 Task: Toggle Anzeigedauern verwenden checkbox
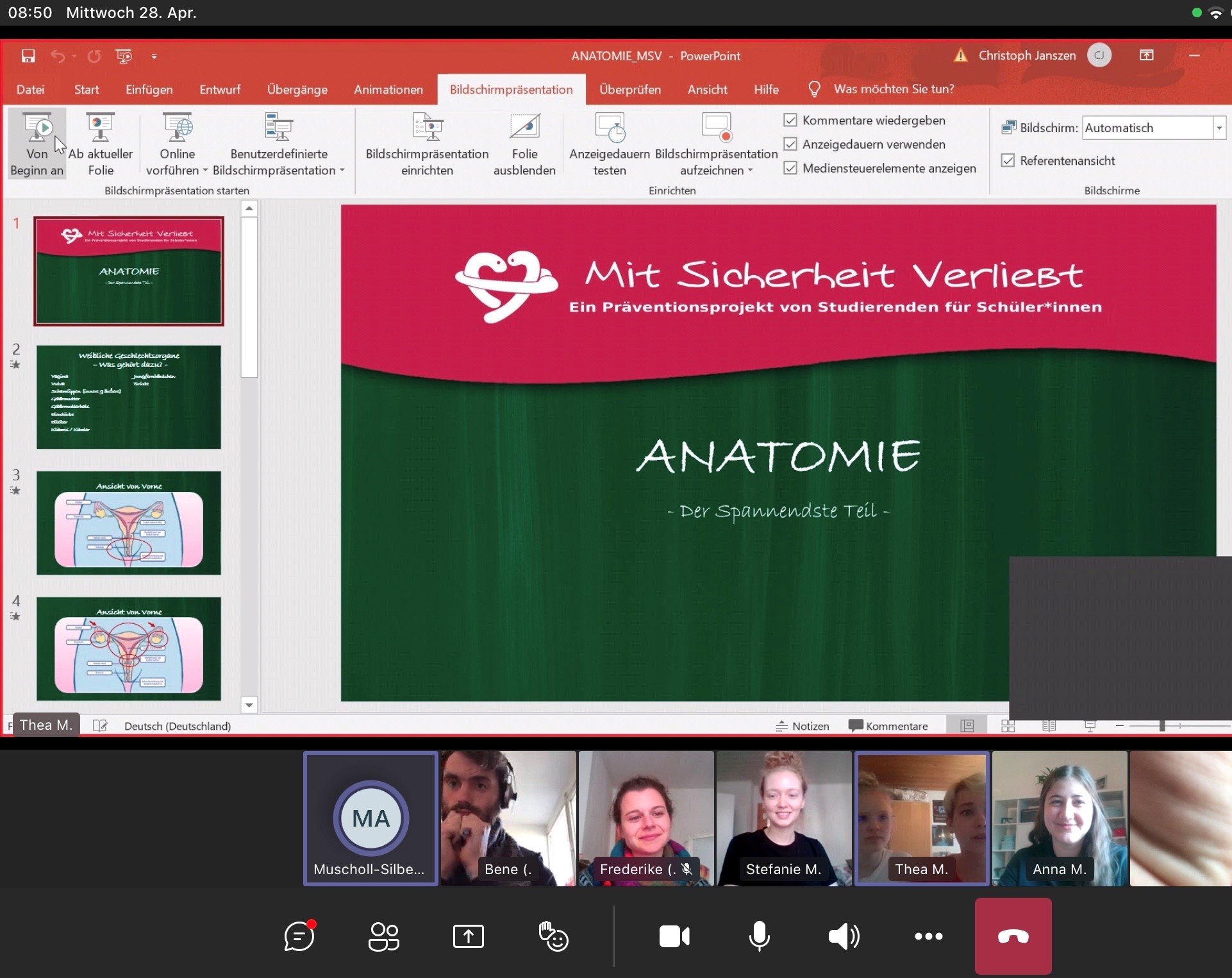[790, 144]
